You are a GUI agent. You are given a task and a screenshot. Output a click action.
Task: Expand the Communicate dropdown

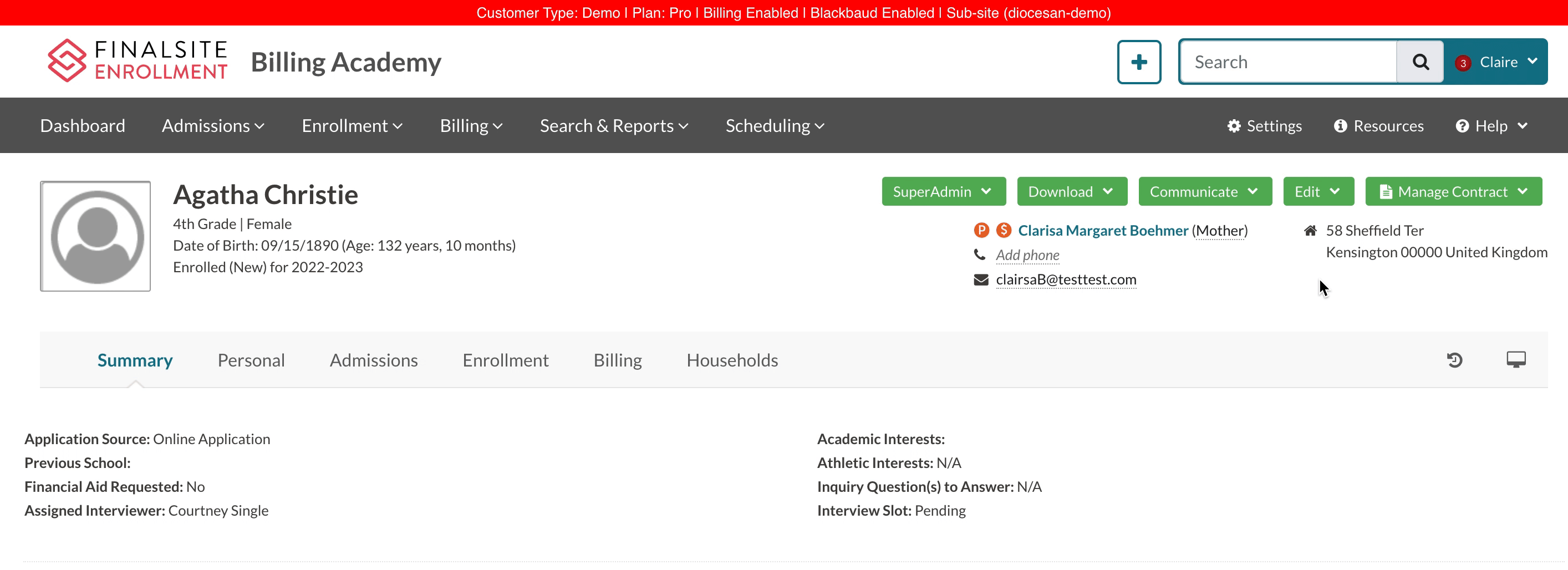(1205, 192)
